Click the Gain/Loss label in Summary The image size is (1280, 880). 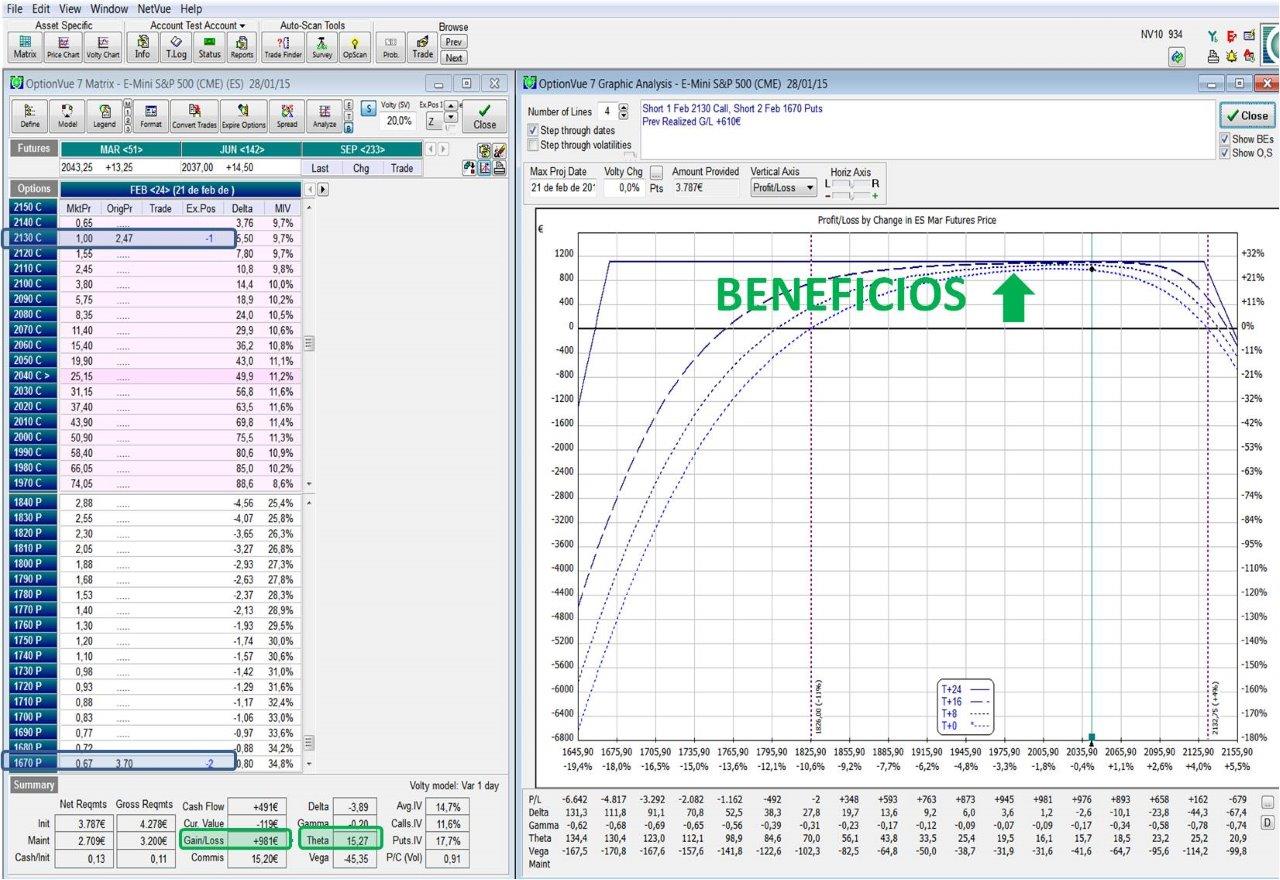(x=202, y=841)
